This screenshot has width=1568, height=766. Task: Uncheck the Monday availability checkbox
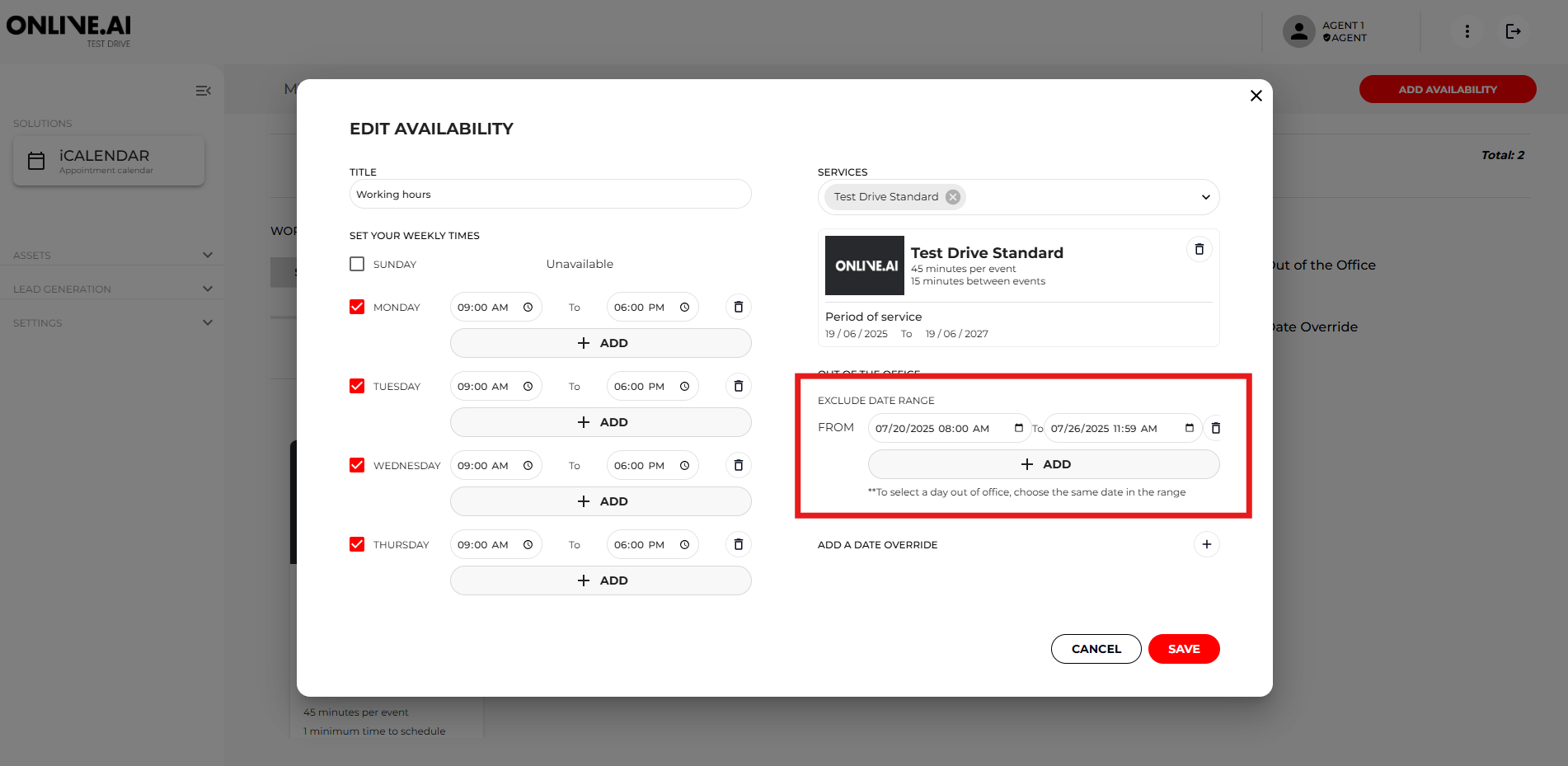click(357, 307)
